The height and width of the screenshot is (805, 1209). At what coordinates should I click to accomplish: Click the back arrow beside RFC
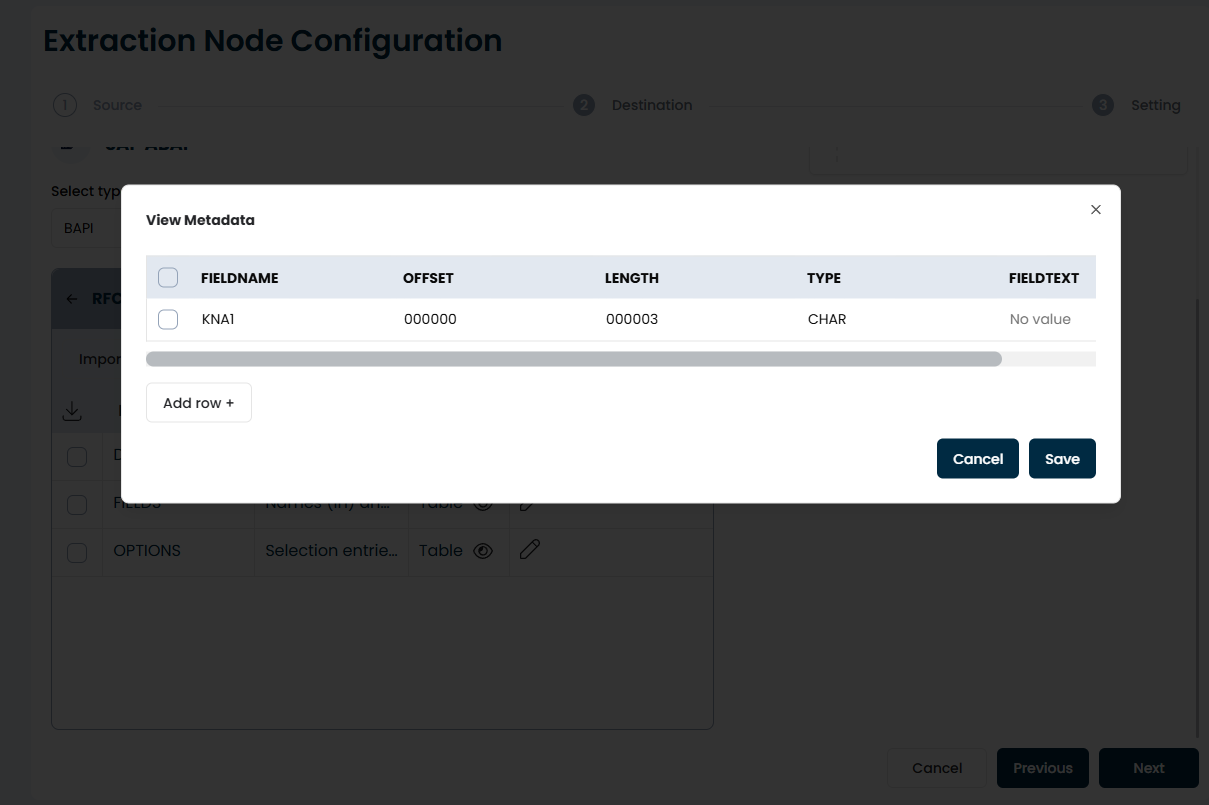coord(72,299)
